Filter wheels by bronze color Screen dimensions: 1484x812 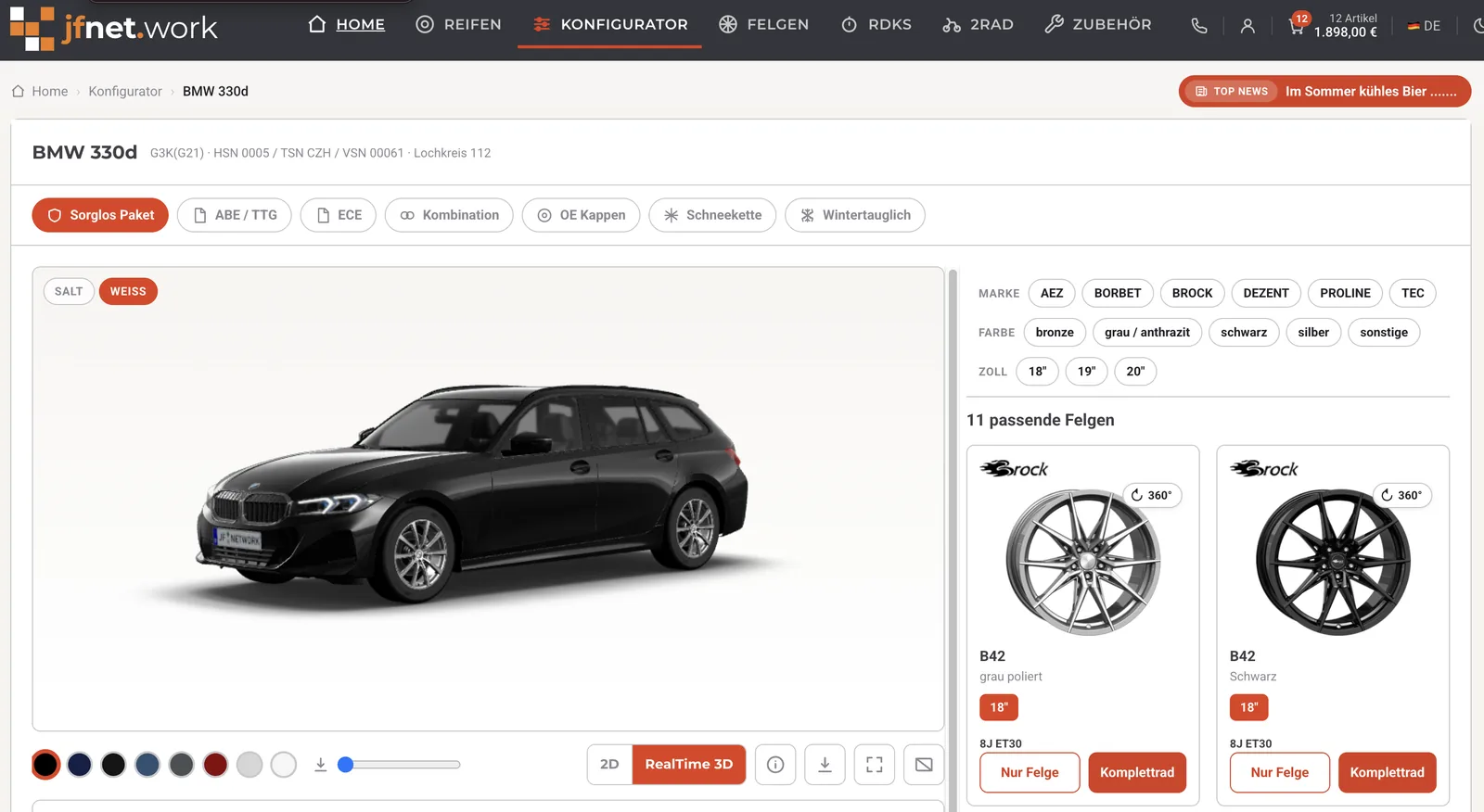pos(1055,332)
